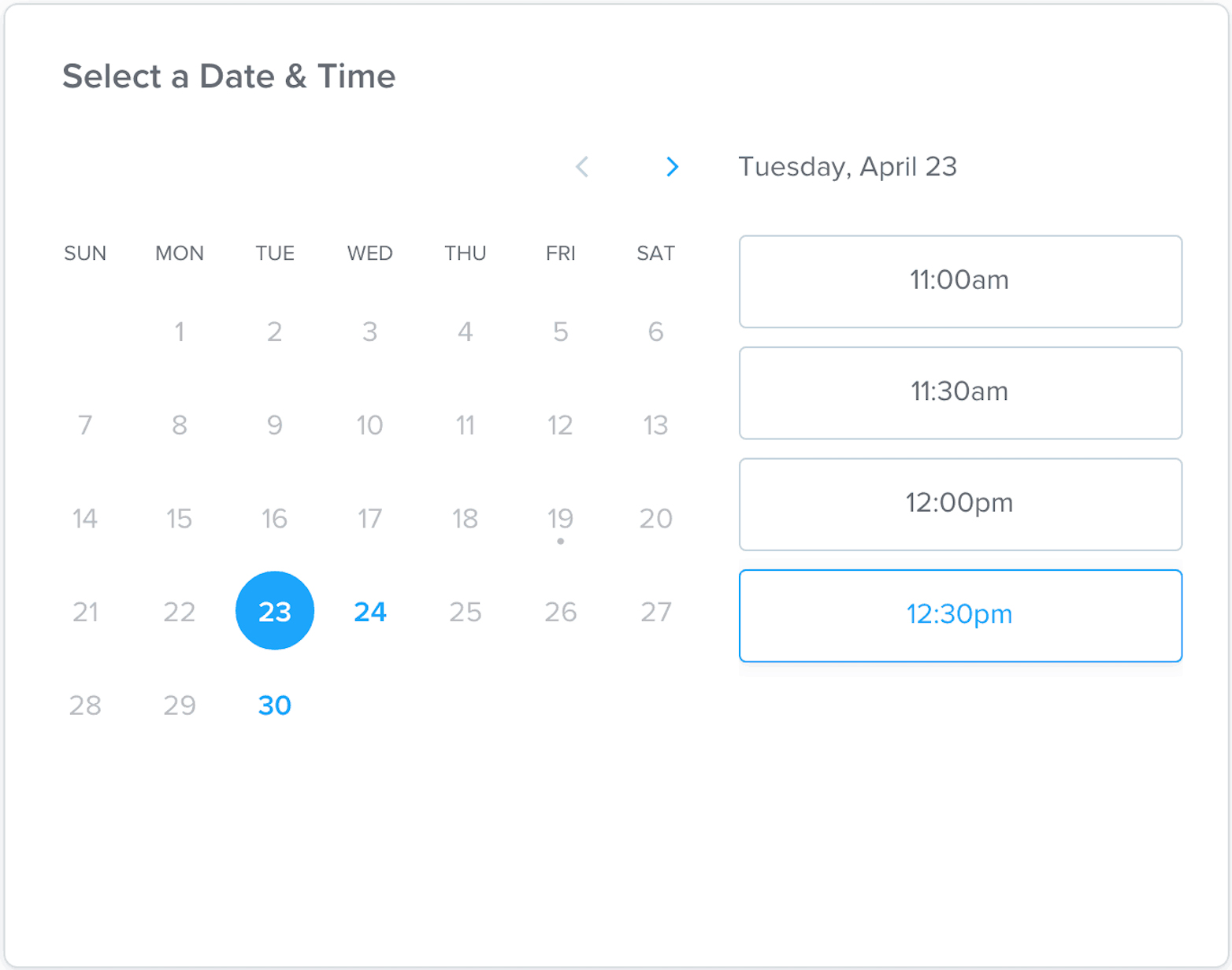Click date 28 in the calendar

(85, 705)
